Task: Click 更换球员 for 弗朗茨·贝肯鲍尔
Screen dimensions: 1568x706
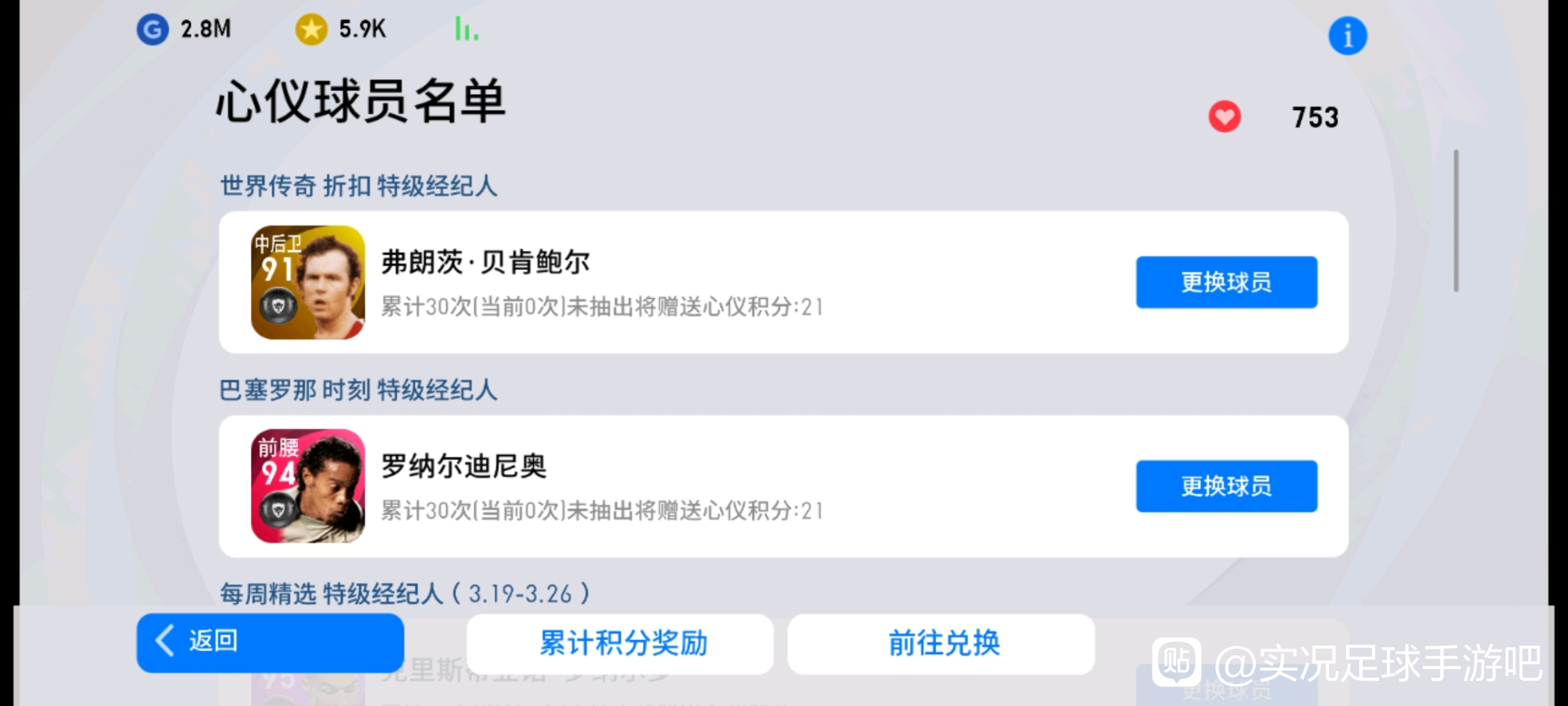Action: pos(1226,282)
